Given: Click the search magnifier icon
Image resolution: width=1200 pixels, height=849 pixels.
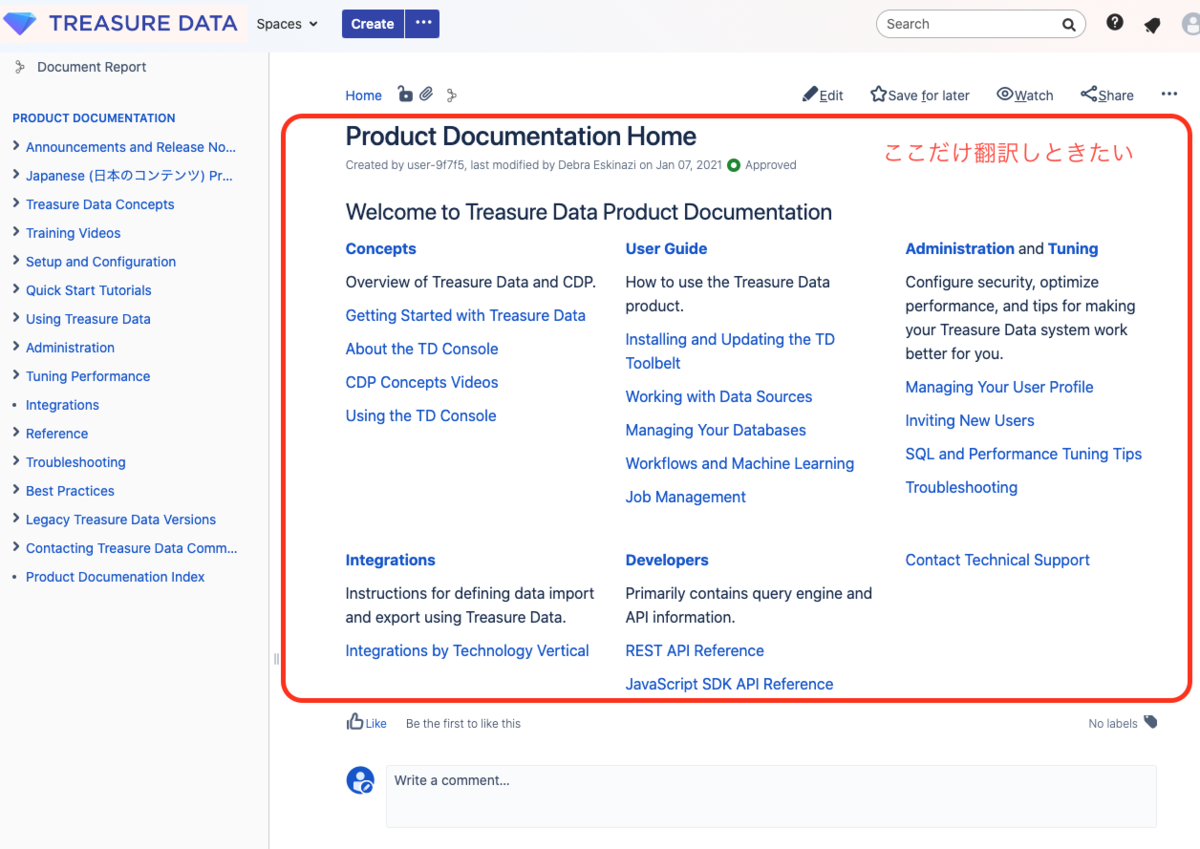Looking at the screenshot, I should pyautogui.click(x=1069, y=24).
